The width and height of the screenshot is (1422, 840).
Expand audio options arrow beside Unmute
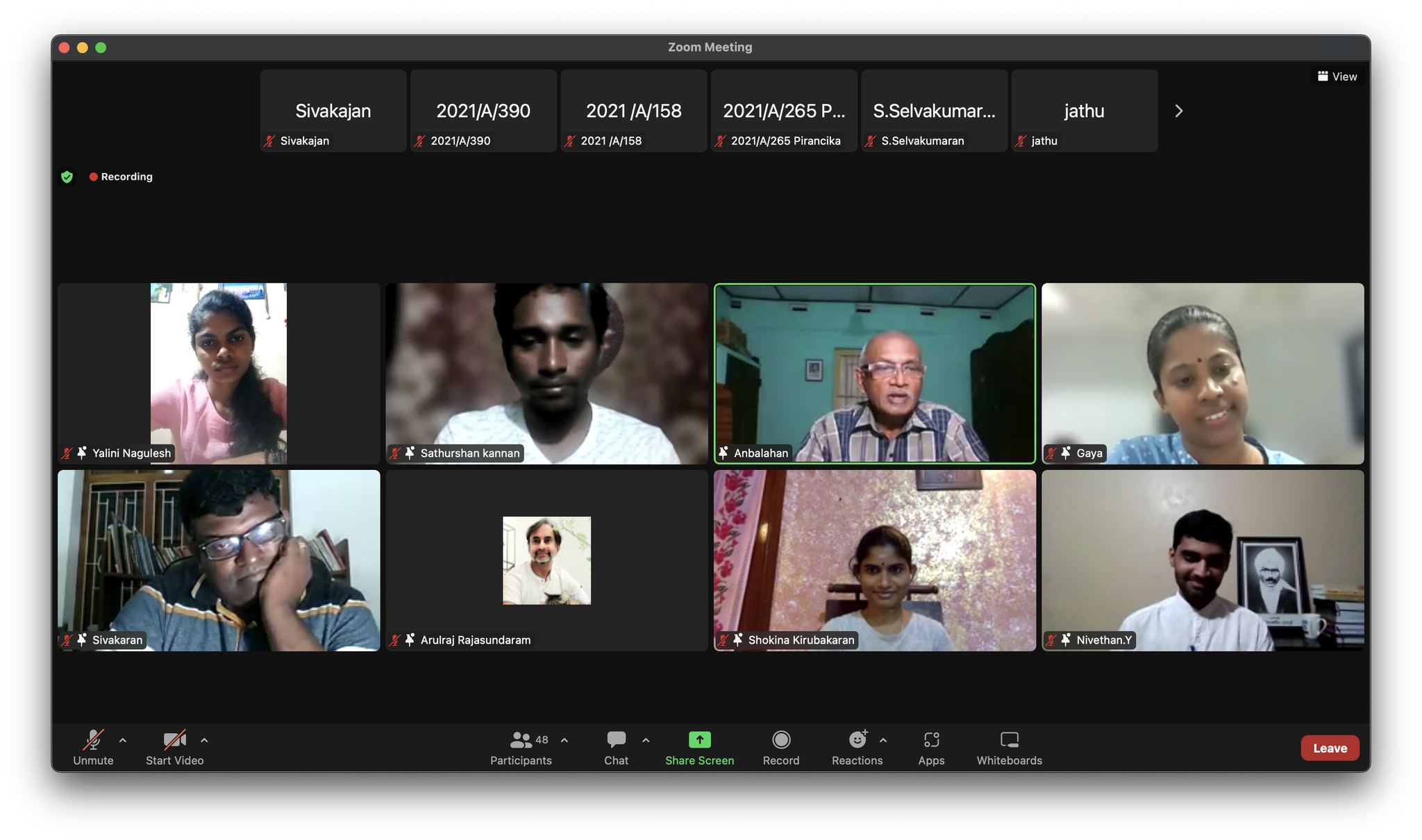123,741
